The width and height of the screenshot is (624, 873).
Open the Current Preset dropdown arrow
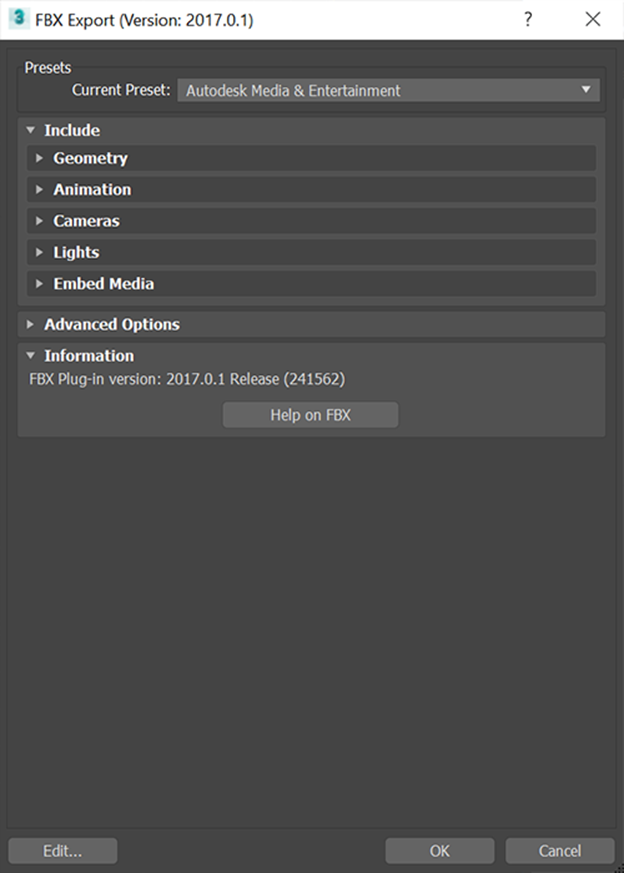click(x=586, y=90)
